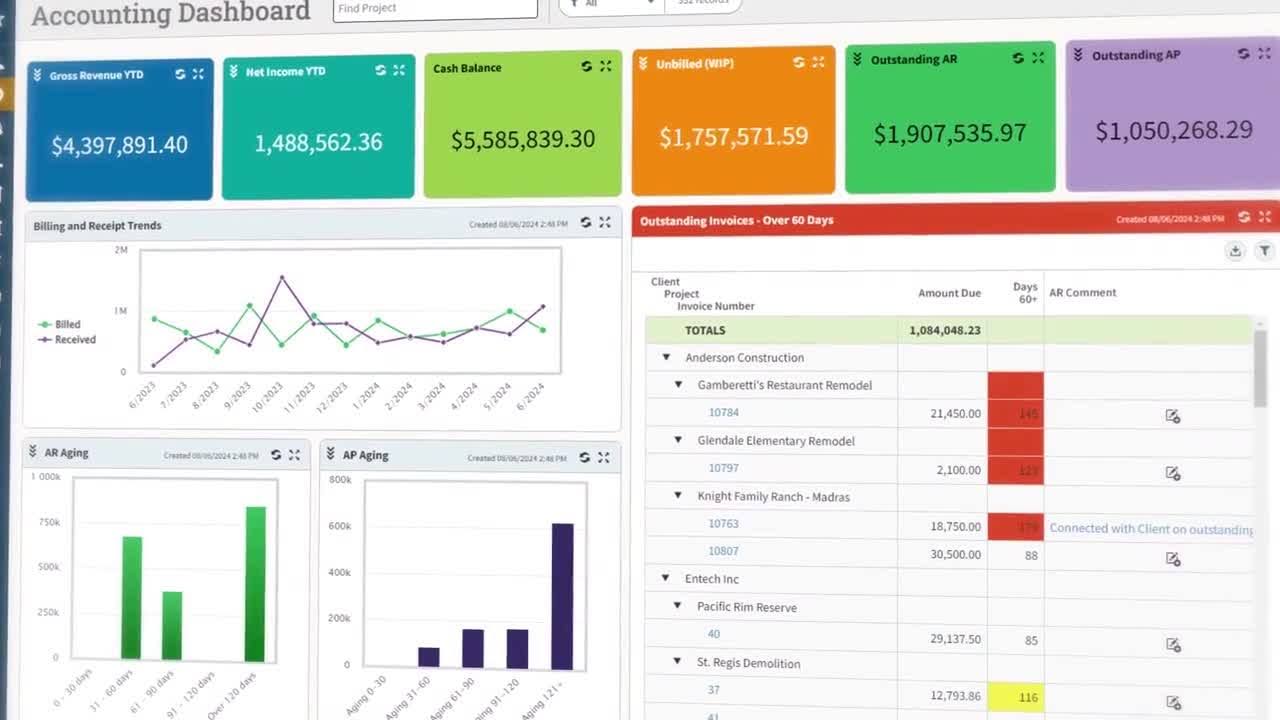Viewport: 1280px width, 720px height.
Task: Edit AR comment for invoice 10784
Action: coord(1173,416)
